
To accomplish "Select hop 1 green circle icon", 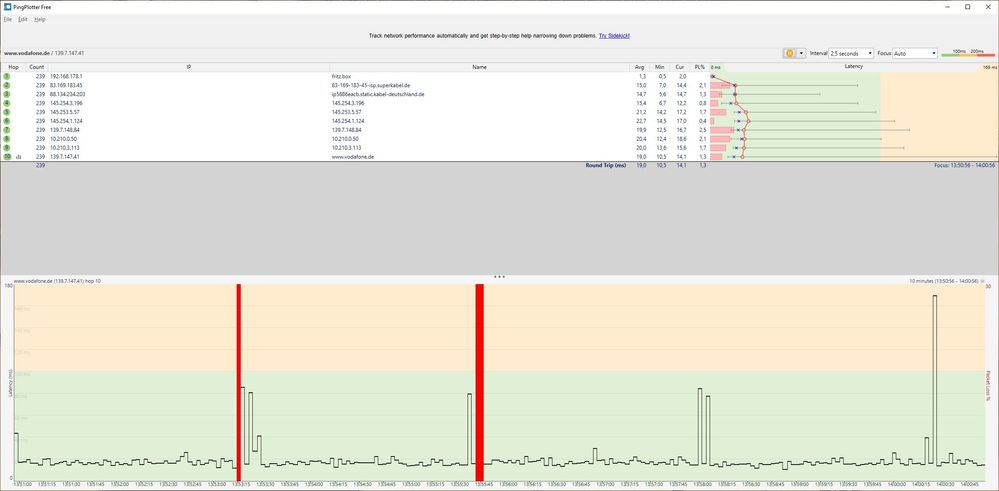I will (x=7, y=76).
